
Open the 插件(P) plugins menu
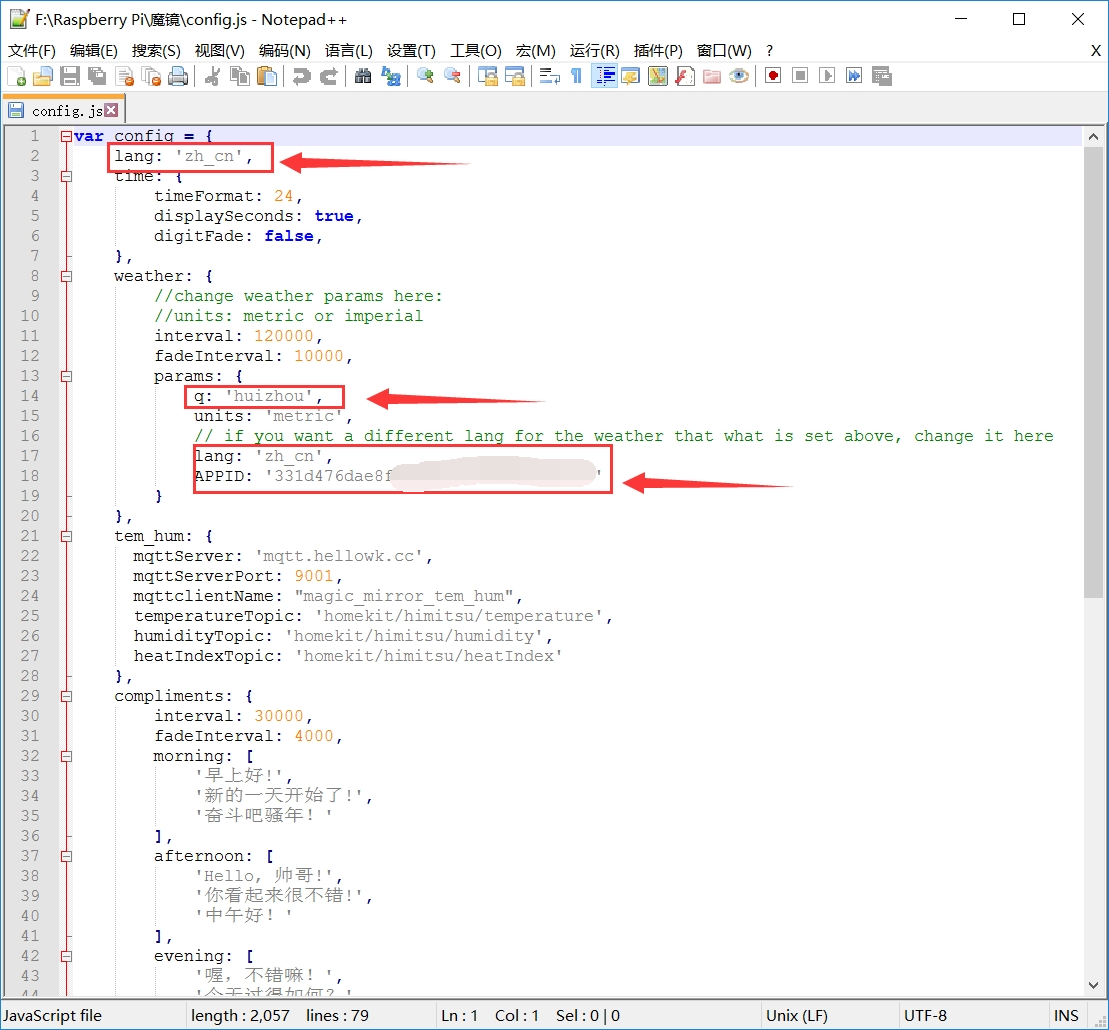[658, 50]
